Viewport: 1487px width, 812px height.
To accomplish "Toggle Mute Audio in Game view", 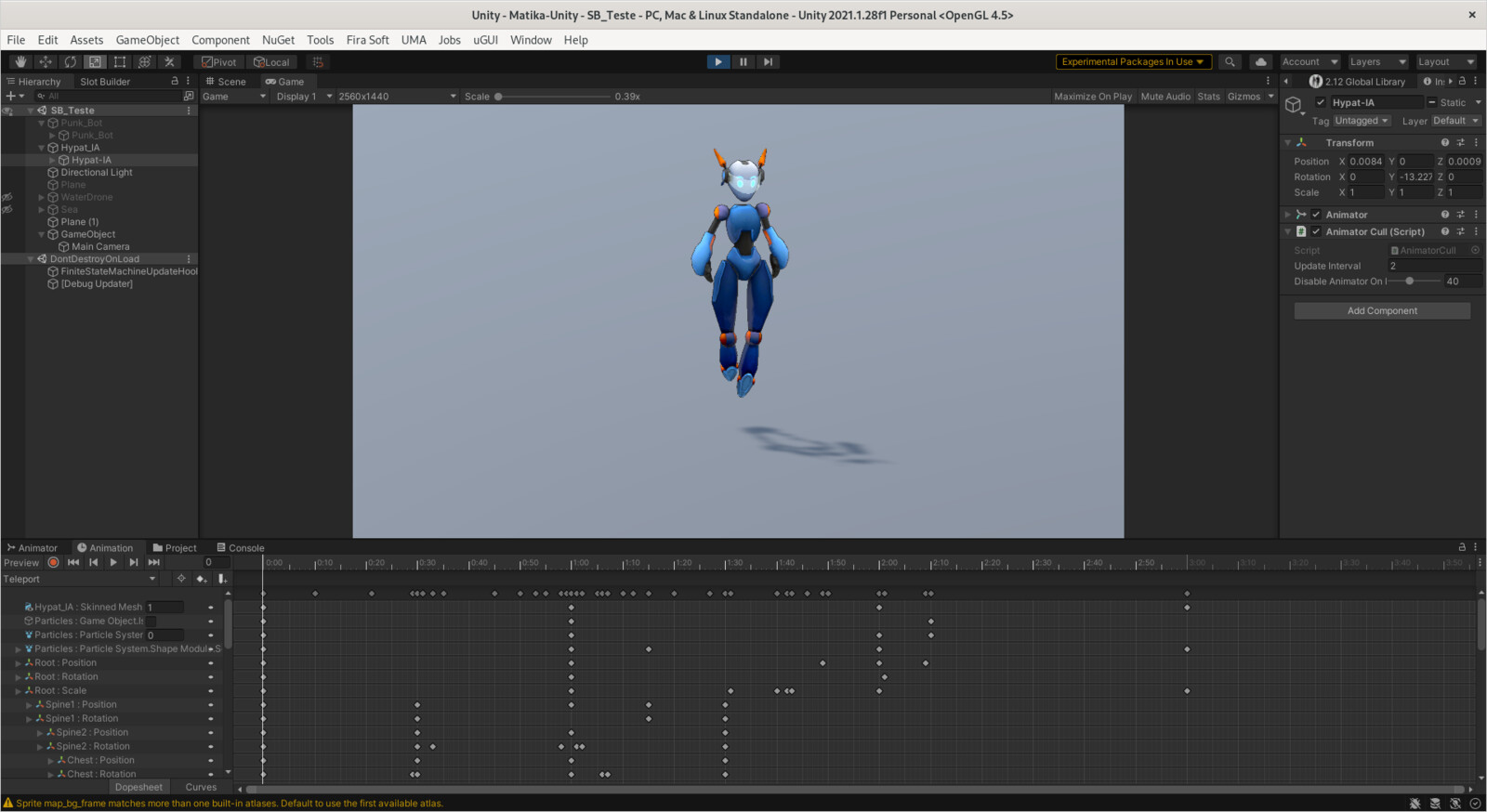I will coord(1165,97).
